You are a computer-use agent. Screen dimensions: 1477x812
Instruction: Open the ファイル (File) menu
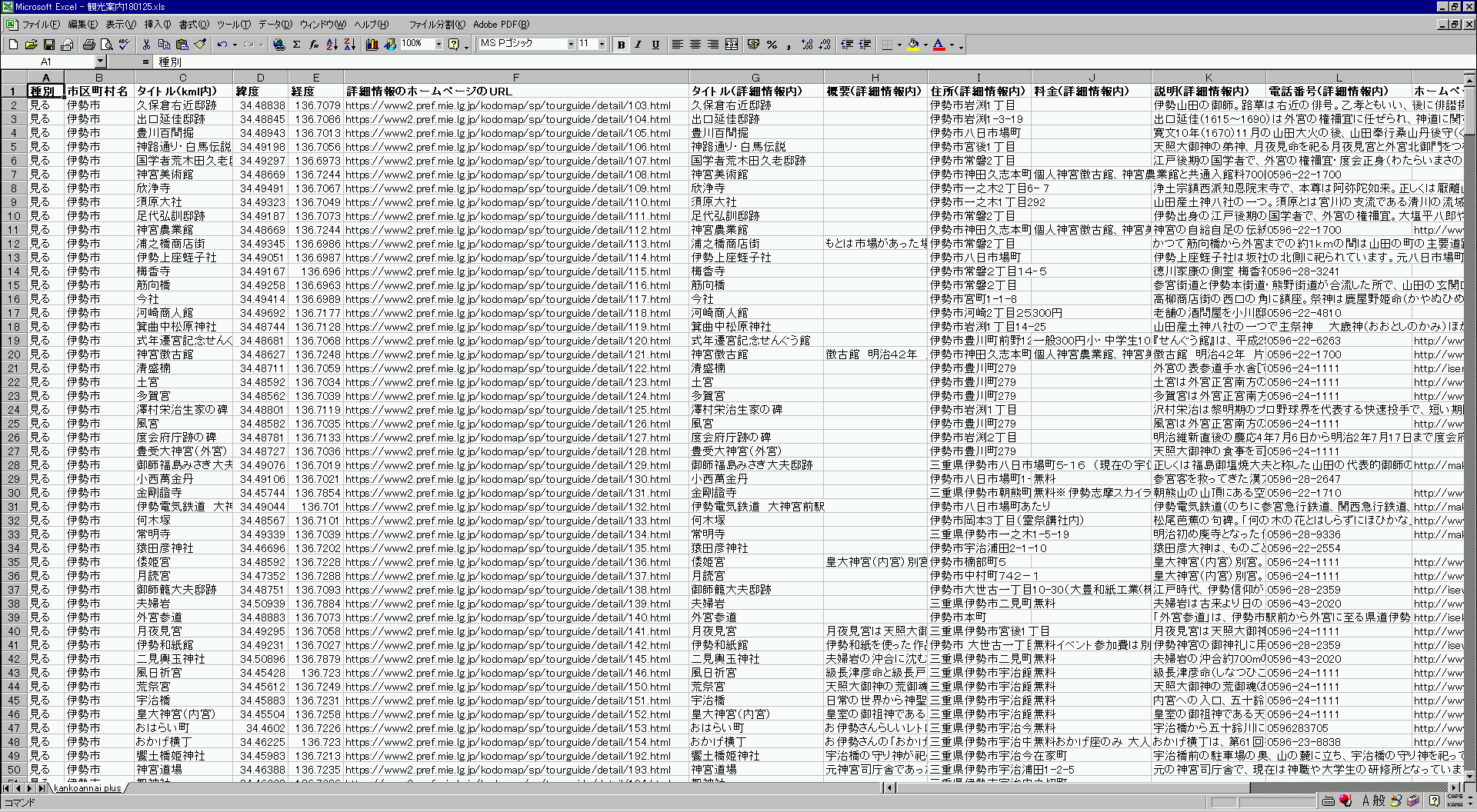click(x=41, y=25)
